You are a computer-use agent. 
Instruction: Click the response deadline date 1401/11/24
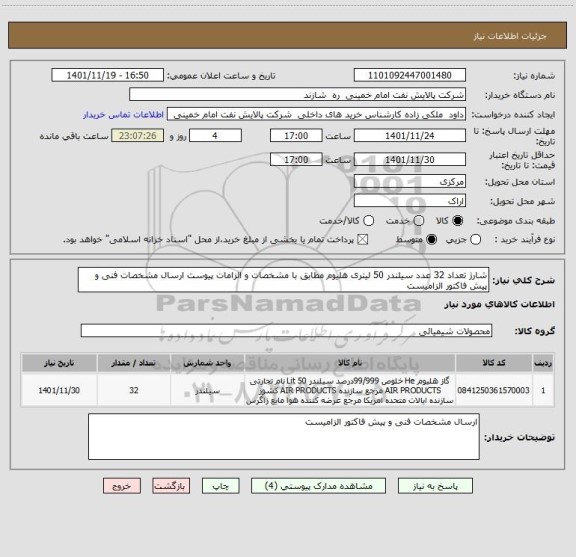click(x=410, y=135)
